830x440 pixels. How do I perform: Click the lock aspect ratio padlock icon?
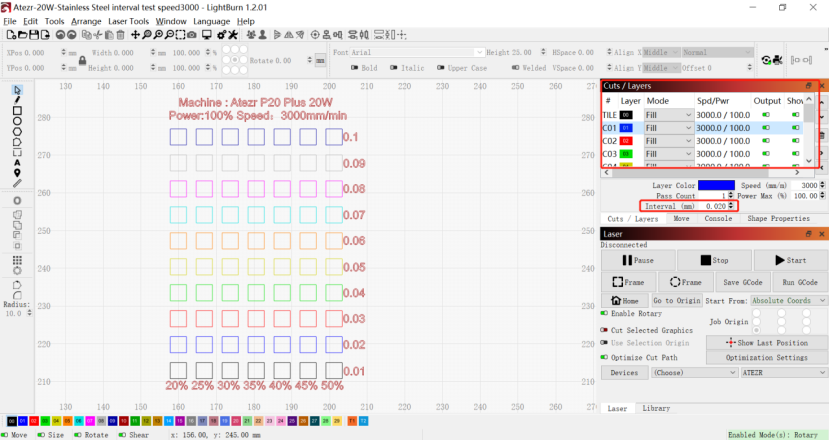point(82,60)
